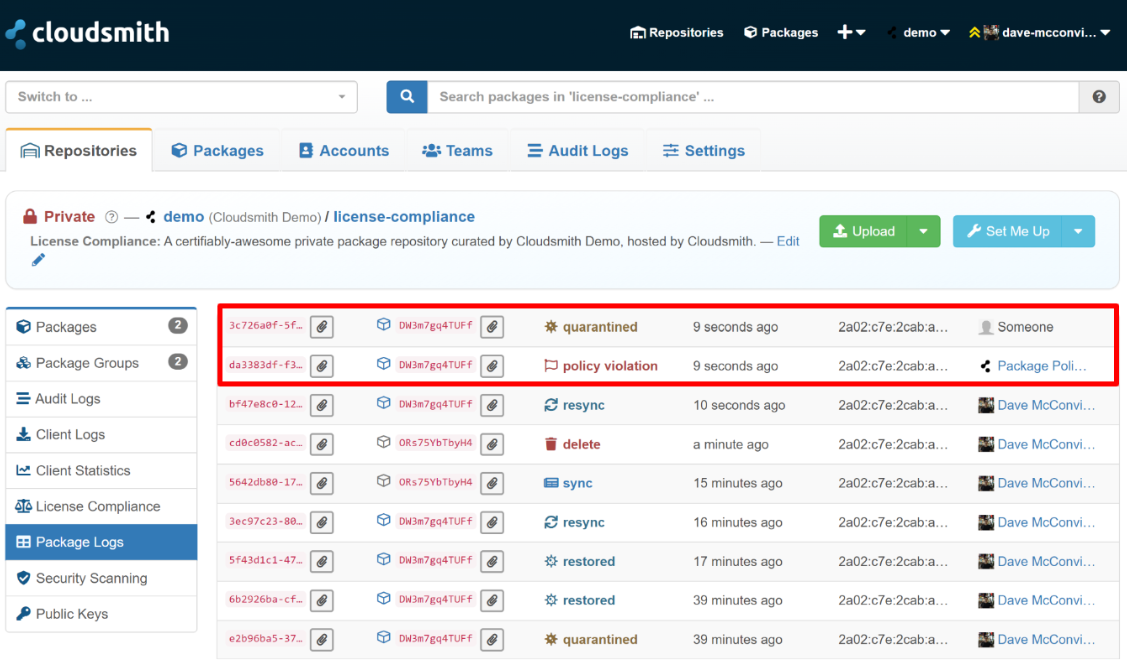Copy package ID clip icon in policy violation row
1127x661 pixels.
click(492, 366)
